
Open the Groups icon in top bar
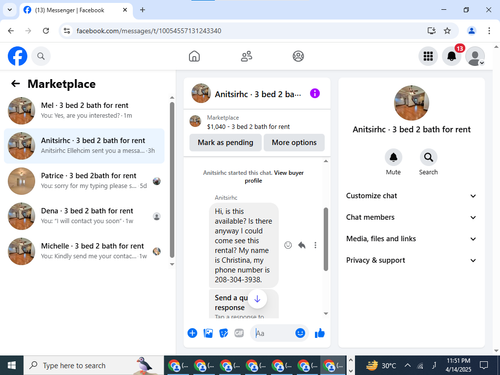coord(298,56)
